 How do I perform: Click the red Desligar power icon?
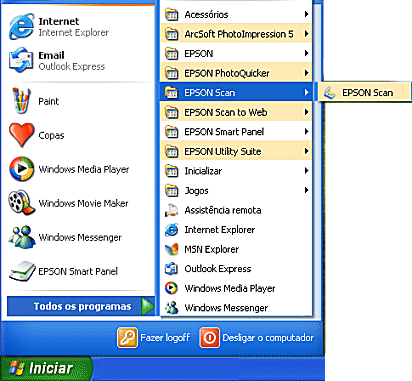[x=209, y=338]
